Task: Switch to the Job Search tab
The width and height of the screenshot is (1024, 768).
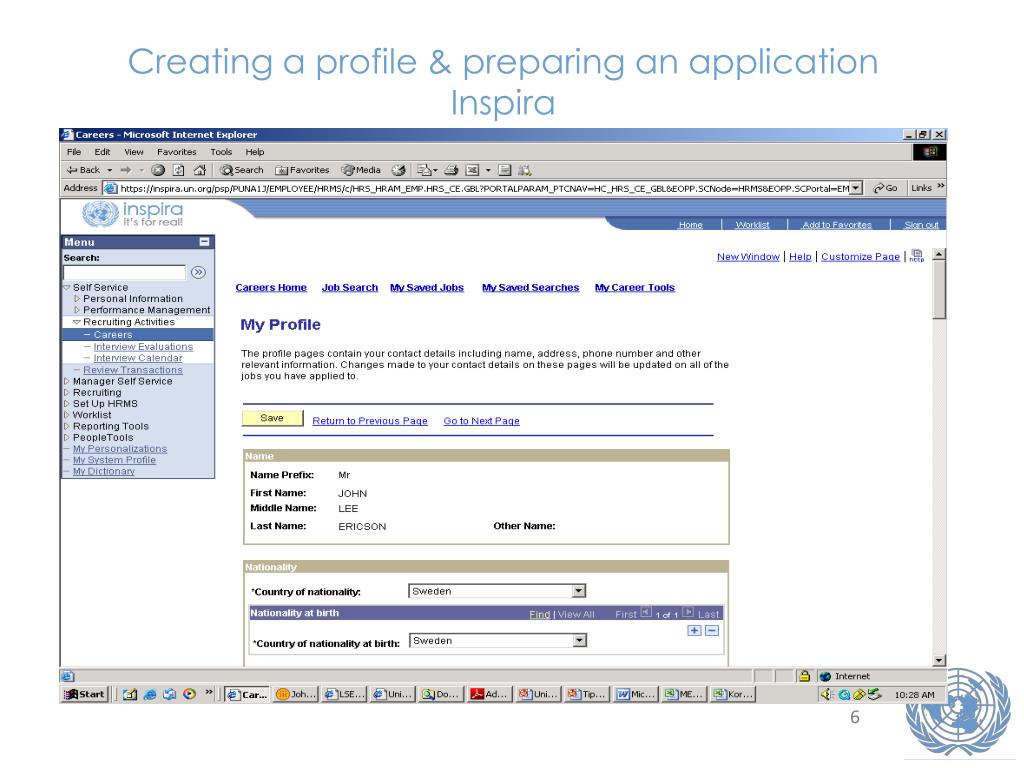Action: tap(349, 287)
